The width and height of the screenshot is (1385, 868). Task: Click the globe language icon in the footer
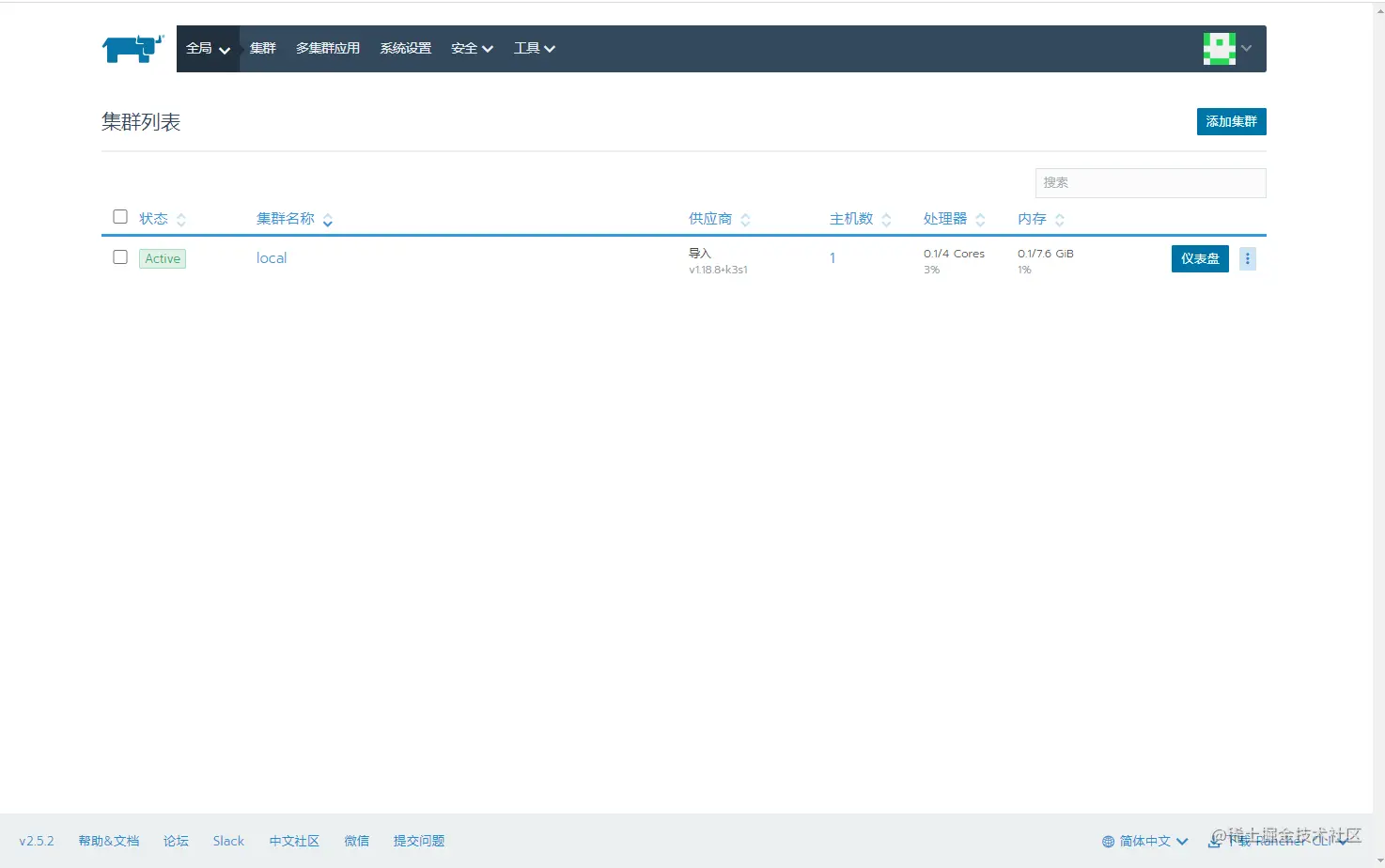point(1107,841)
